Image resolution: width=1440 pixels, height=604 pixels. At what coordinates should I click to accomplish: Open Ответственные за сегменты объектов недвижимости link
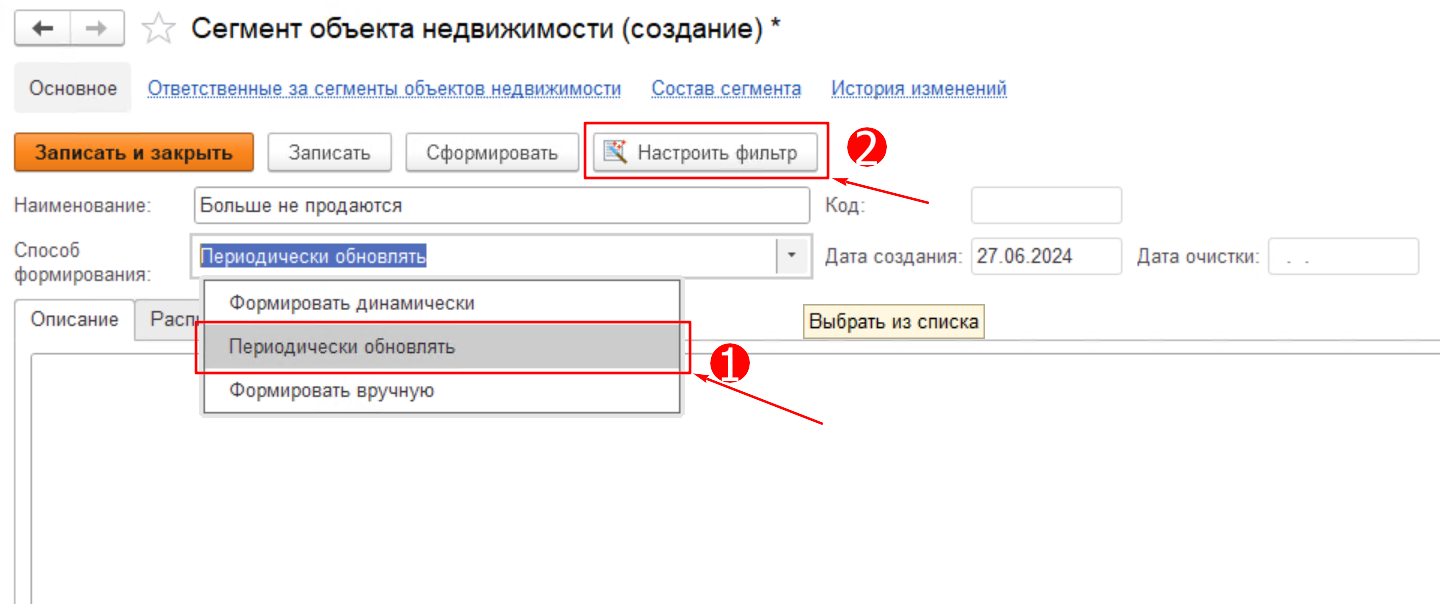tap(384, 89)
